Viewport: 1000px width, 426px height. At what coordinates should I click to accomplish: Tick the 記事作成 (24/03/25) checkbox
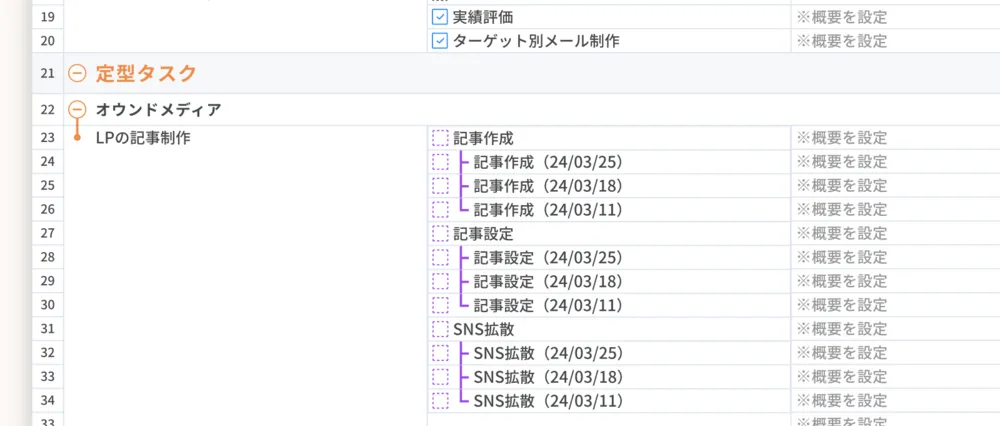[x=440, y=162]
